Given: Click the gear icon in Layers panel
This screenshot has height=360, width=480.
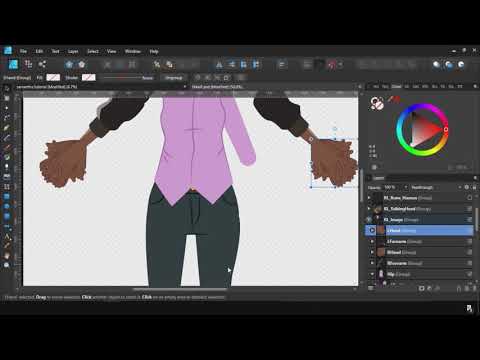Looking at the screenshot, I should click(467, 187).
